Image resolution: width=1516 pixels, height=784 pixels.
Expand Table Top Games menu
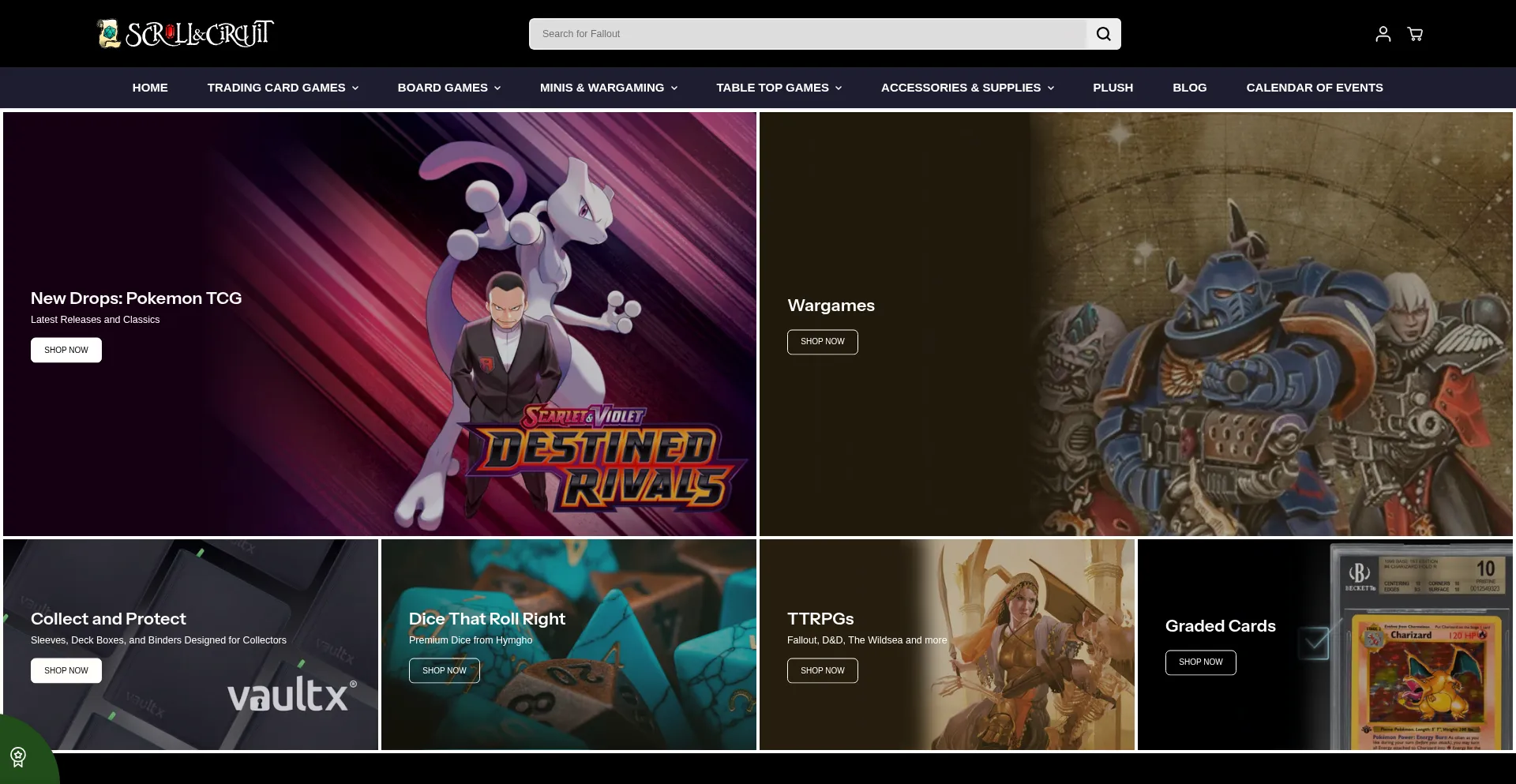pos(779,88)
